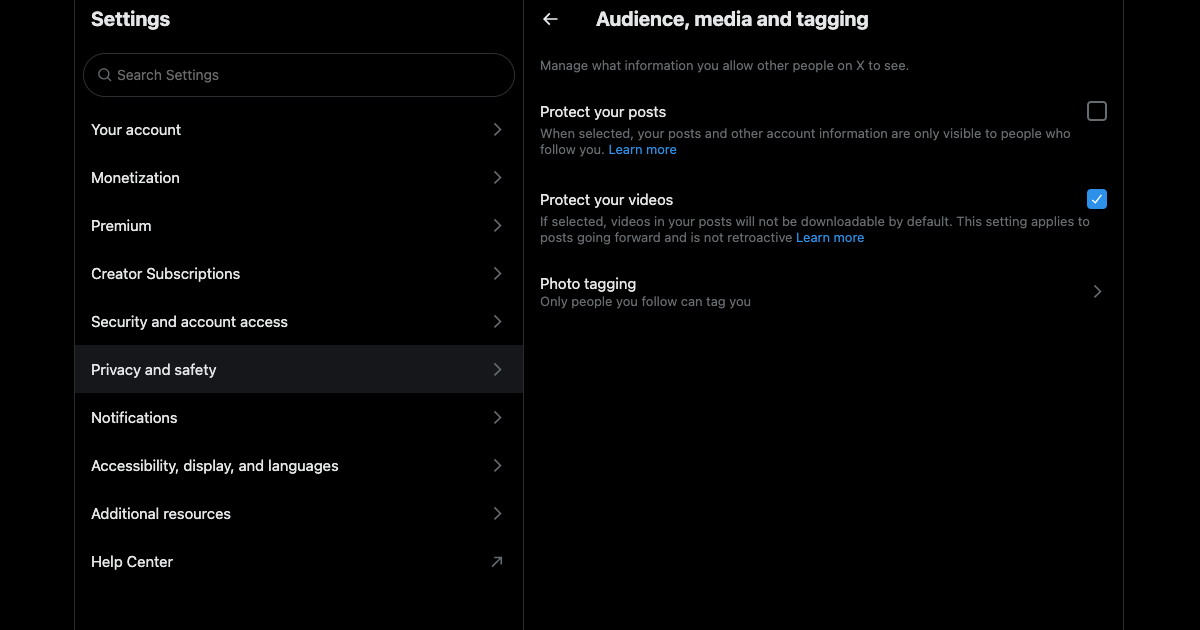Open Photo tagging chevron arrow

(x=1097, y=292)
